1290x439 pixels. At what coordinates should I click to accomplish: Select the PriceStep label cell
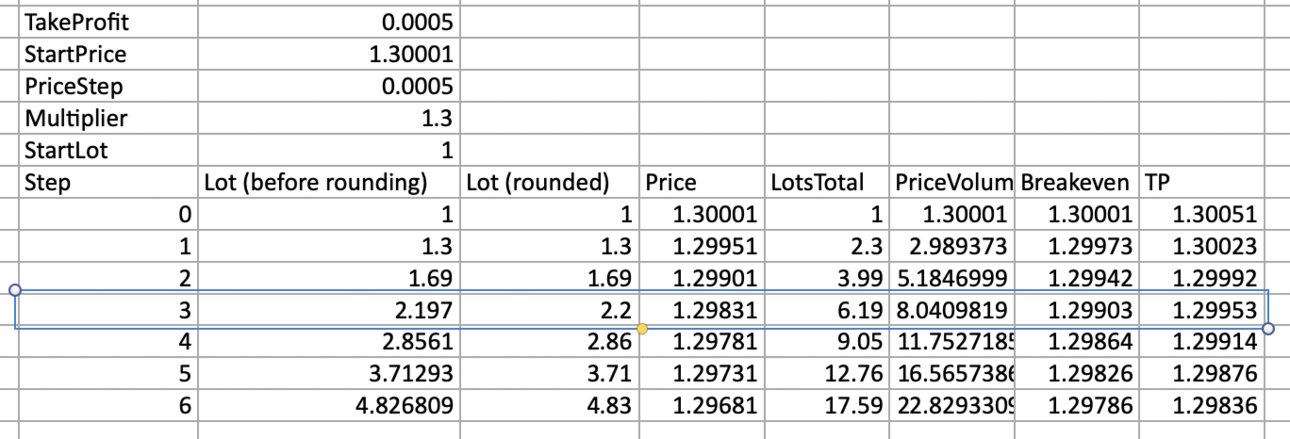(107, 84)
